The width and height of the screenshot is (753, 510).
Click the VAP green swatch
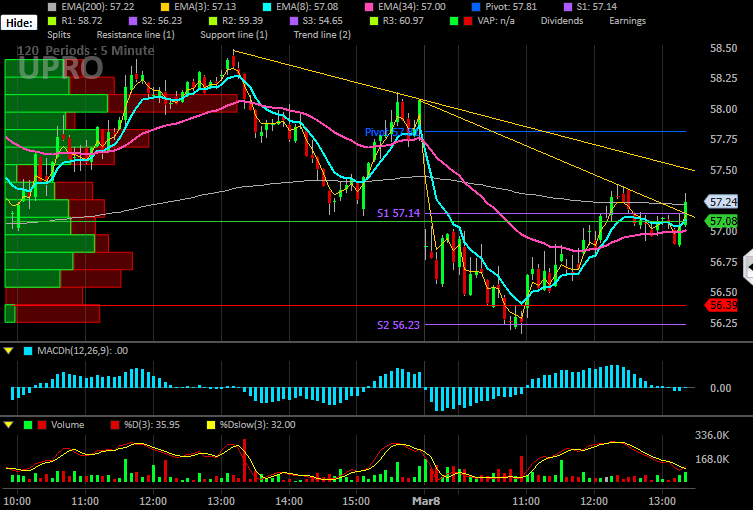pyautogui.click(x=454, y=21)
